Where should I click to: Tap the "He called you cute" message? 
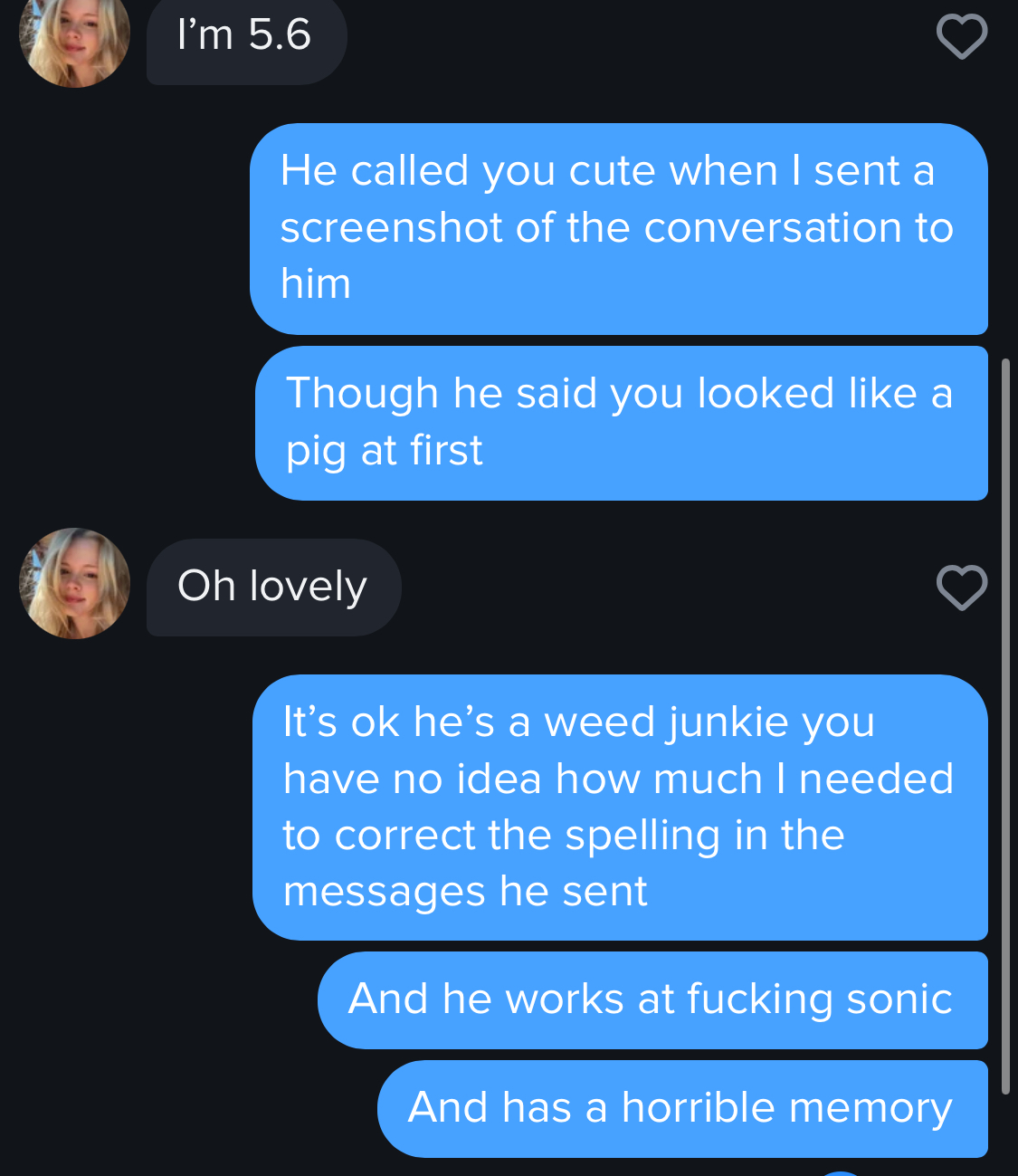618,228
